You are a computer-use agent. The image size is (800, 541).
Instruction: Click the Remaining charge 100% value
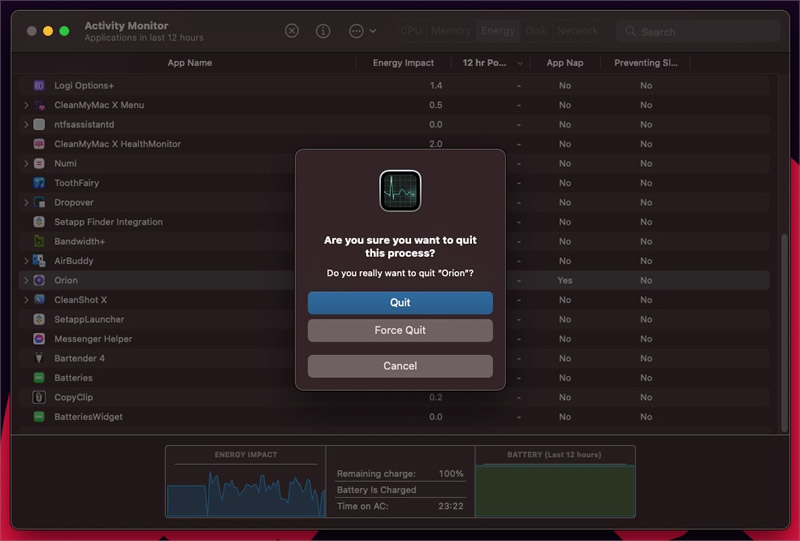tap(451, 474)
